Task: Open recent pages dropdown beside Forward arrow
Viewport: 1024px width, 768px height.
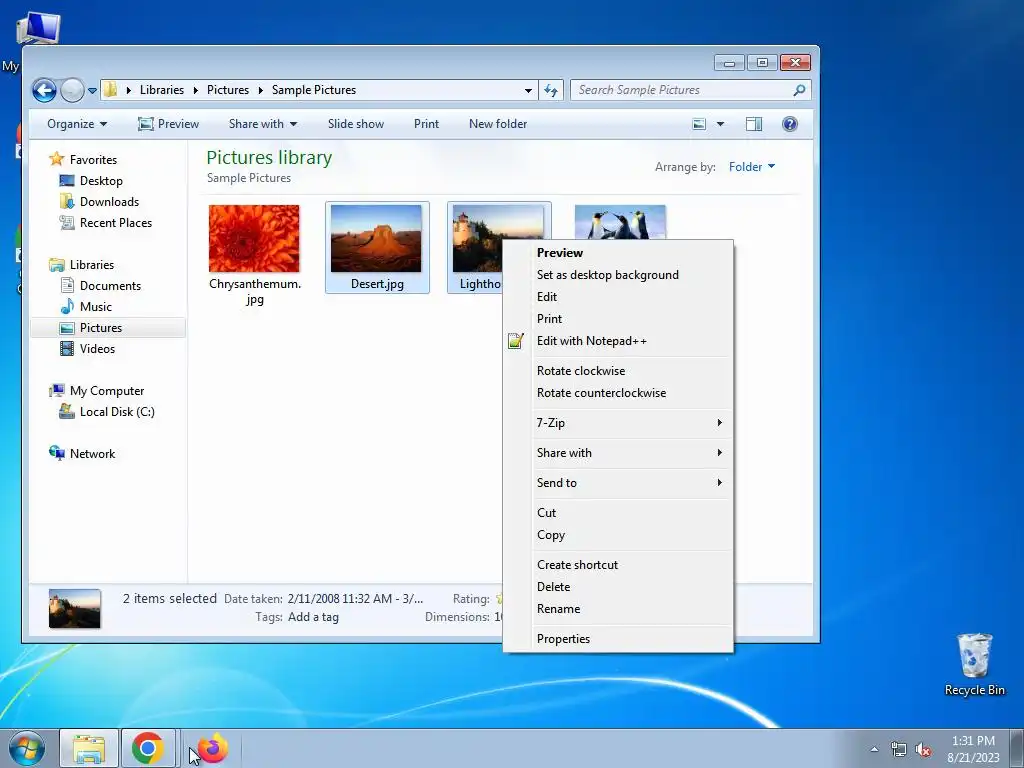Action: (92, 91)
